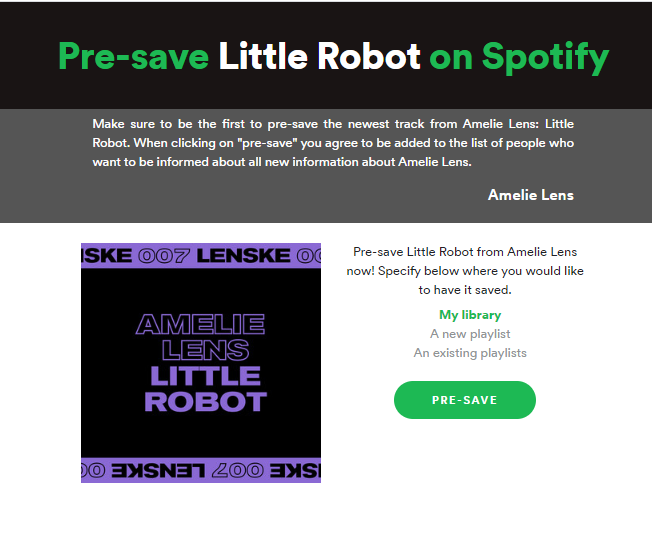The height and width of the screenshot is (560, 652).
Task: Click the white Little Robot heading title
Action: [x=319, y=56]
